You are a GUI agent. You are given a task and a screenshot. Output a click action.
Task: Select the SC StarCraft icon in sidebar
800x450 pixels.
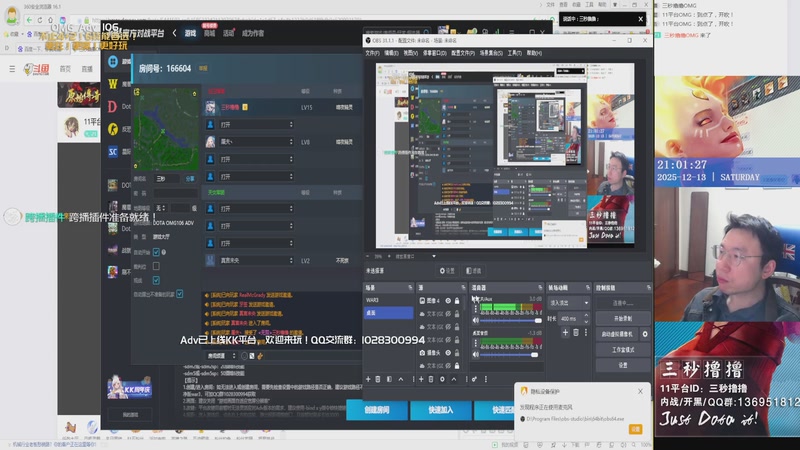[x=113, y=152]
